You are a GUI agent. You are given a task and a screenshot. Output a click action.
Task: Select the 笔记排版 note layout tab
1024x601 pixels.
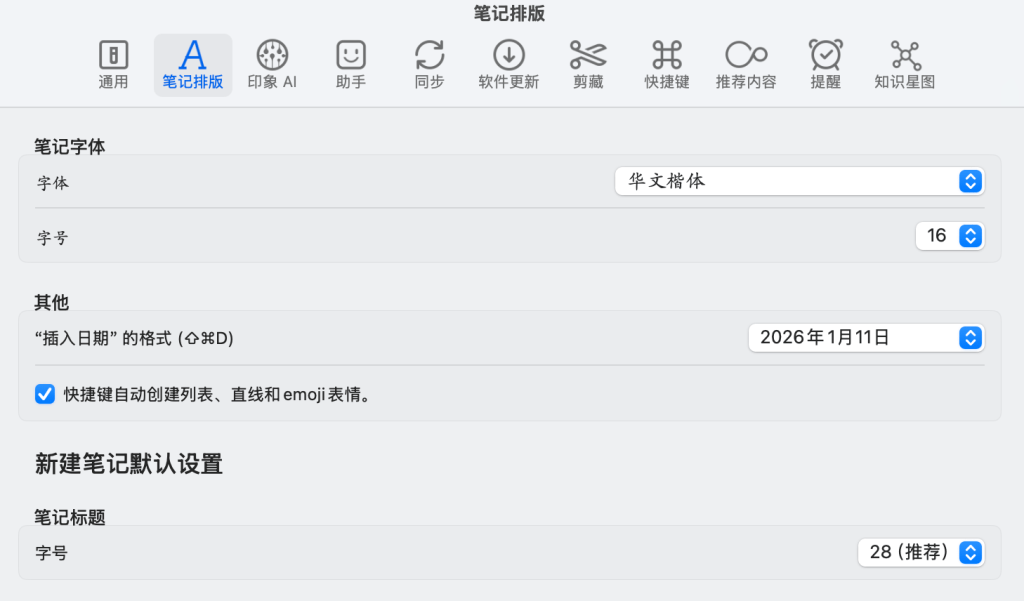[193, 65]
